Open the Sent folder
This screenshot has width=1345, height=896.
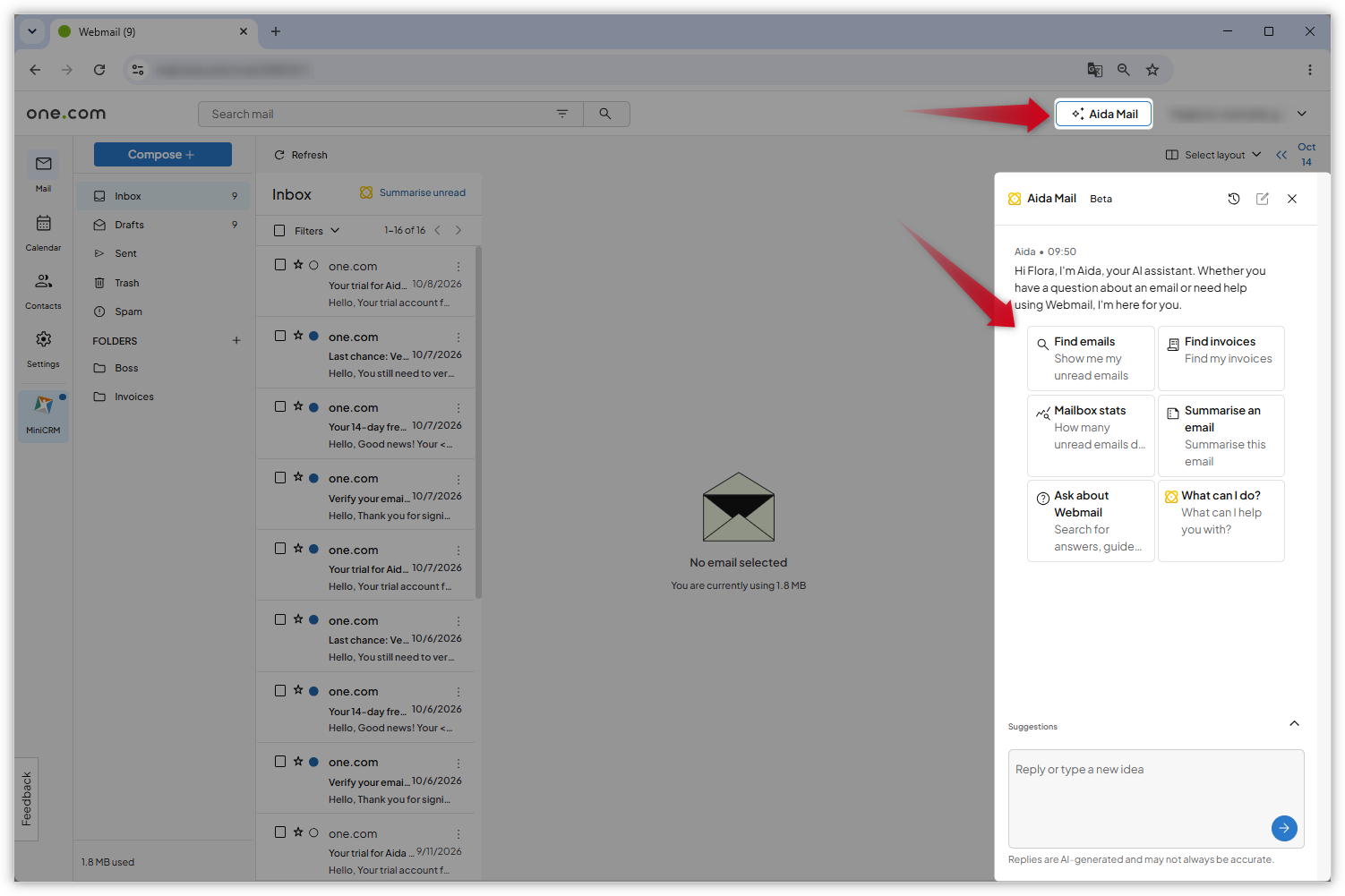click(162, 253)
